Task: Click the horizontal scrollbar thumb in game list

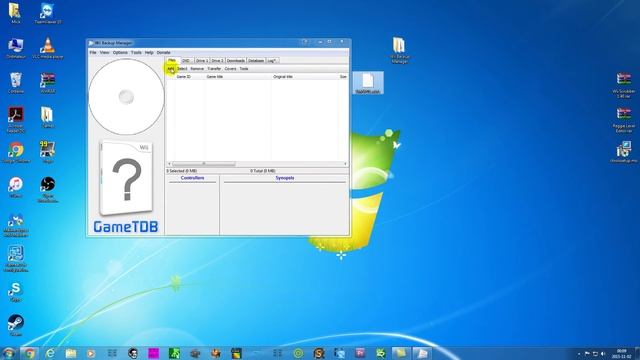Action: [x=203, y=164]
